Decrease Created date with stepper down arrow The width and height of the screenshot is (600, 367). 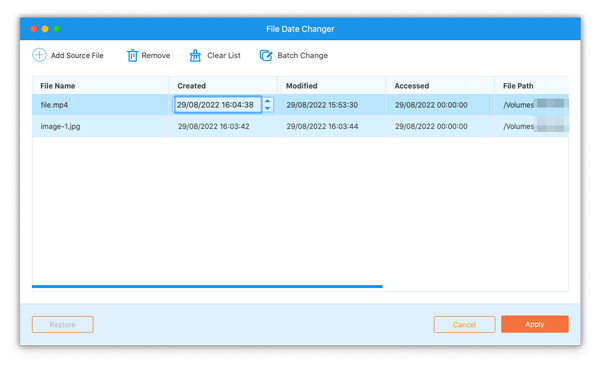[x=267, y=108]
